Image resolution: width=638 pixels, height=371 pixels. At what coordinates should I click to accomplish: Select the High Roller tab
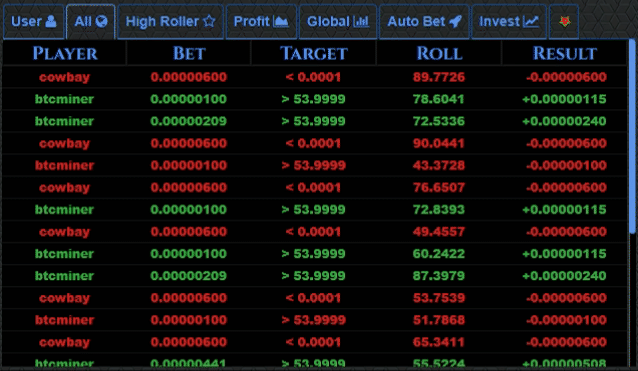170,22
